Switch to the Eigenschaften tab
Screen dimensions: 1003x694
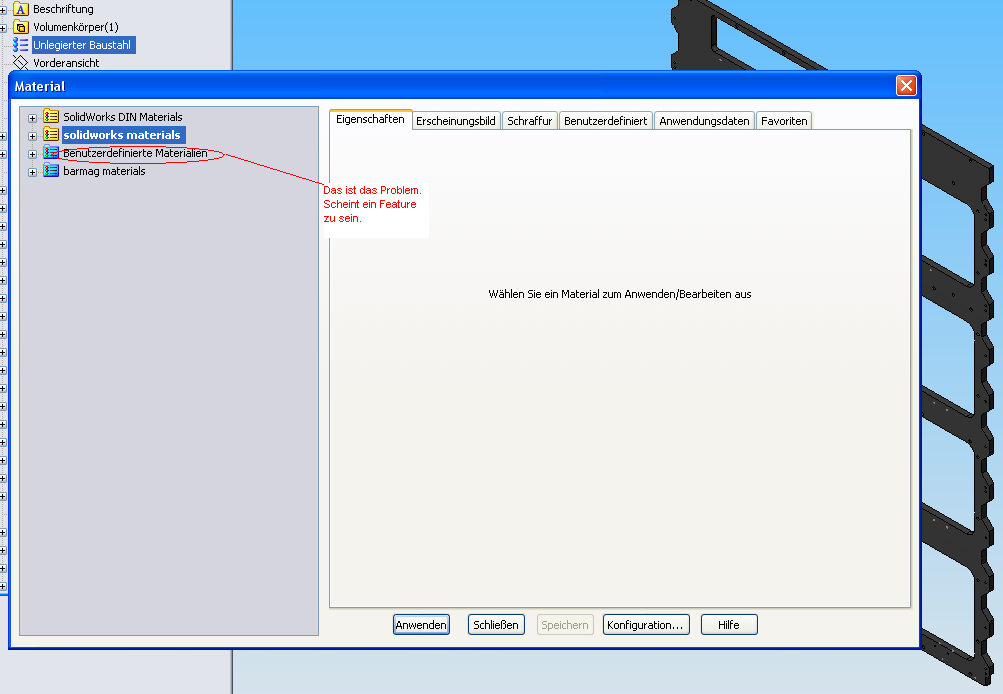pyautogui.click(x=370, y=120)
